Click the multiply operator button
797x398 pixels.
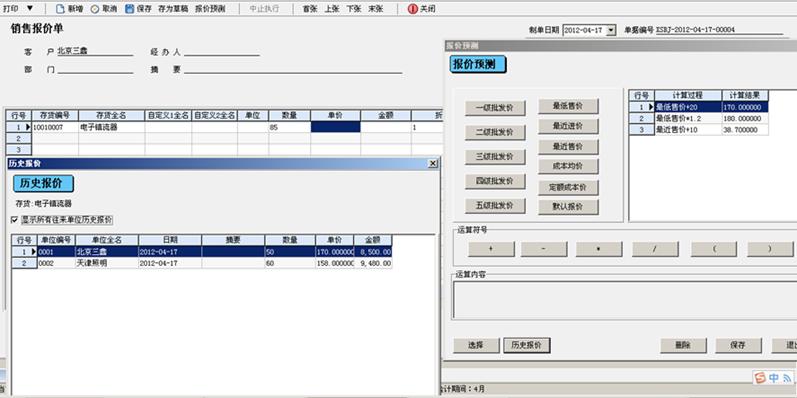(x=599, y=249)
